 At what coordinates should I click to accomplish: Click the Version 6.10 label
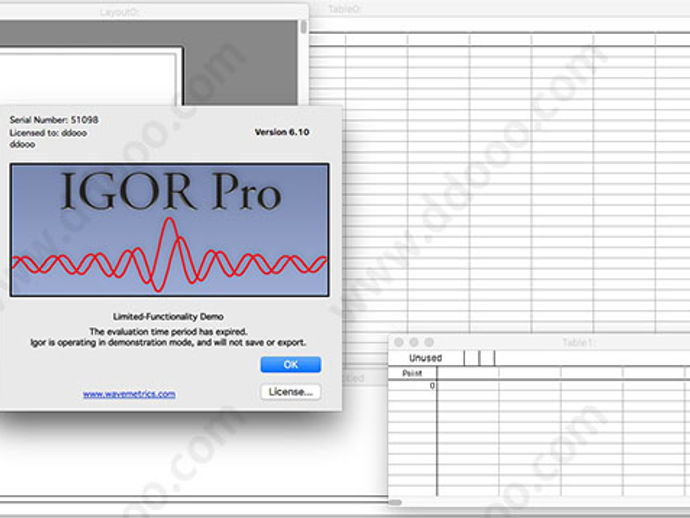click(x=282, y=132)
